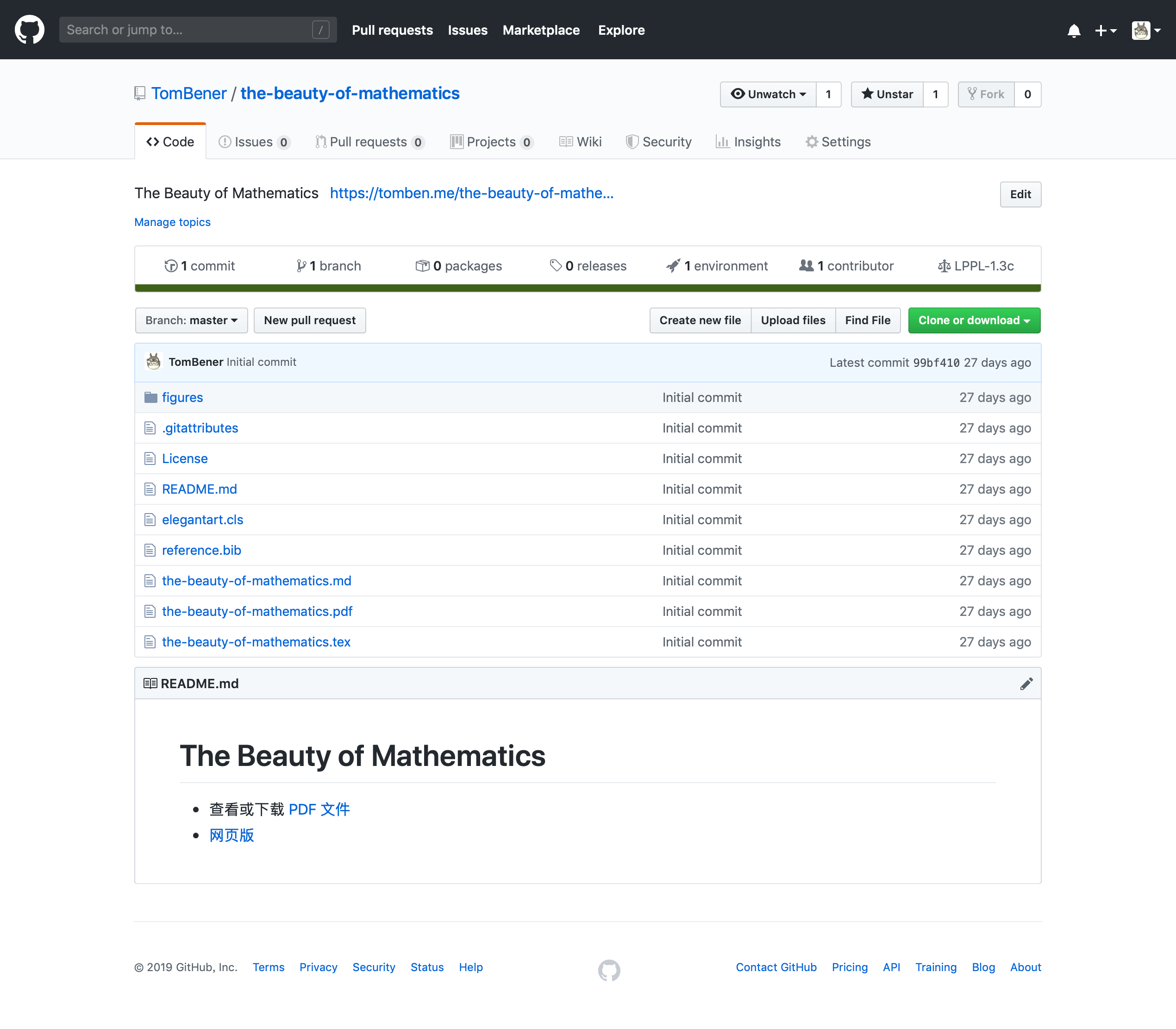Open the Pull requests repository tab
1176x1029 pixels.
tap(369, 142)
